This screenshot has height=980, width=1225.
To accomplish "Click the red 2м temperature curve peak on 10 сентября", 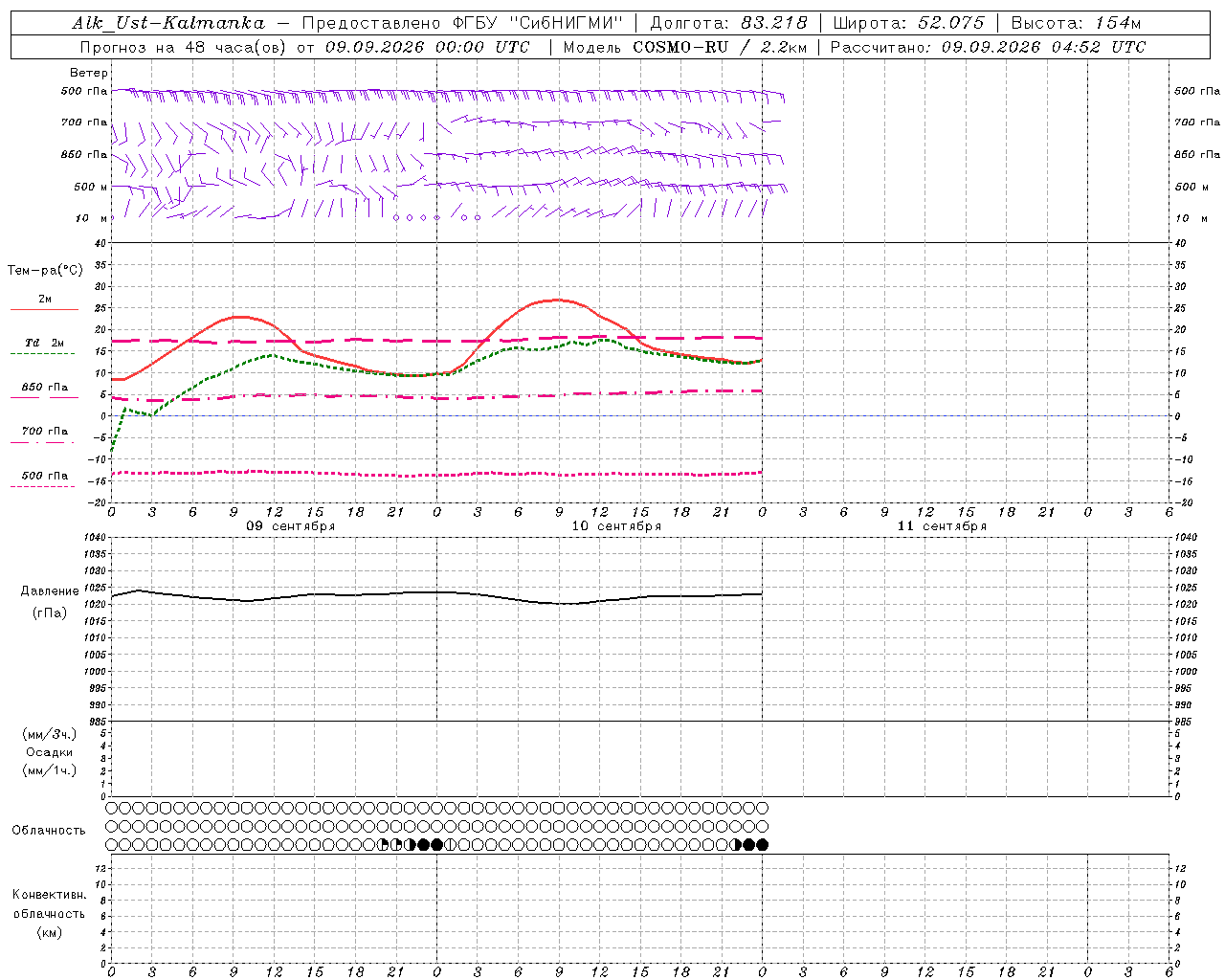I will 558,300.
